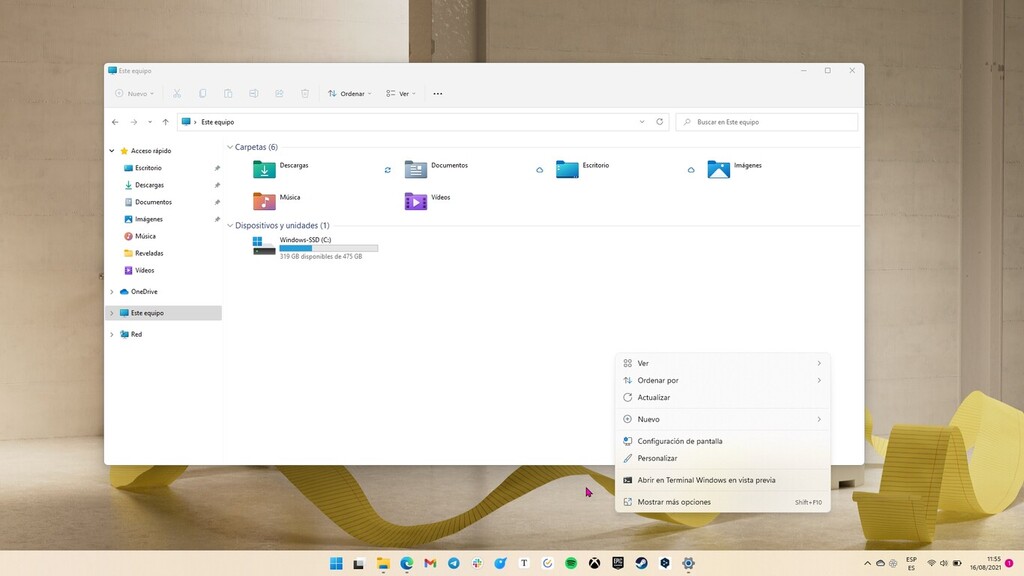
Task: Select the Rename icon in the toolbar
Action: click(253, 93)
